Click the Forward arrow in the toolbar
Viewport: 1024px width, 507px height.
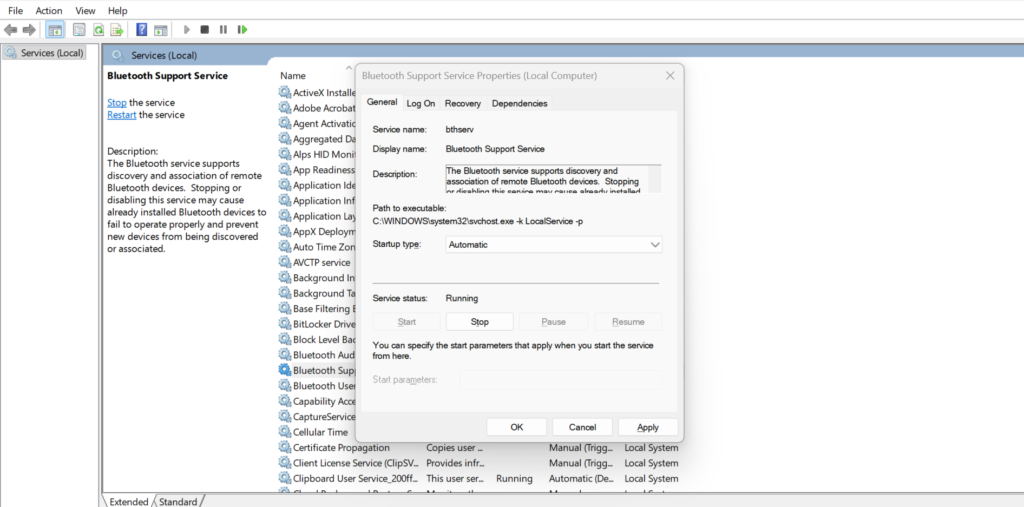(29, 29)
